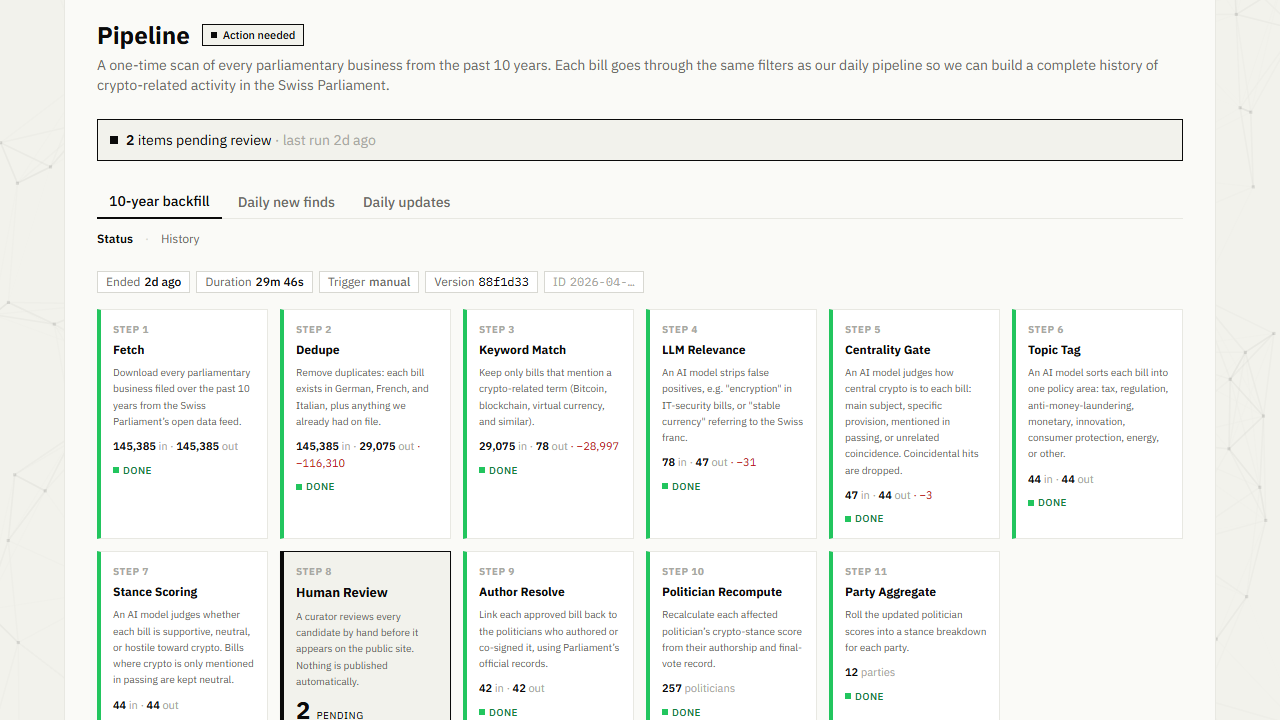This screenshot has height=720, width=1280.
Task: Click the black square icon in pending banner
Action: tap(114, 140)
